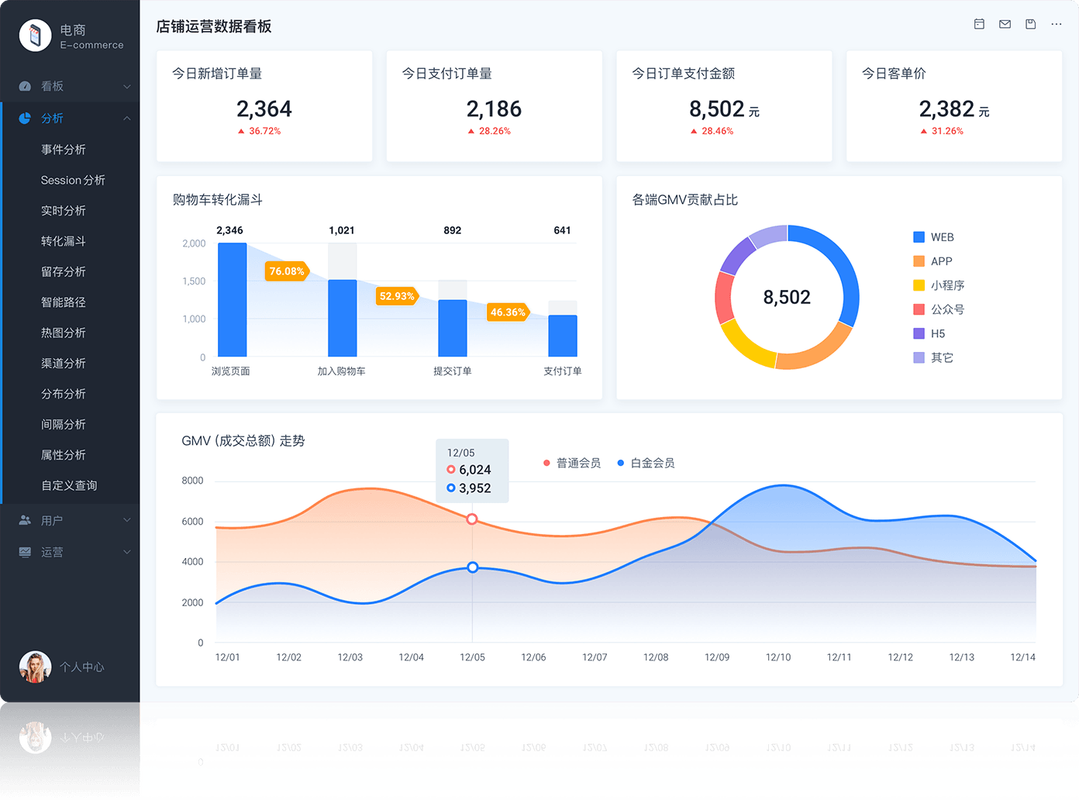
Task: Toggle the 普通会员 series in GMV chart legend
Action: (x=568, y=463)
